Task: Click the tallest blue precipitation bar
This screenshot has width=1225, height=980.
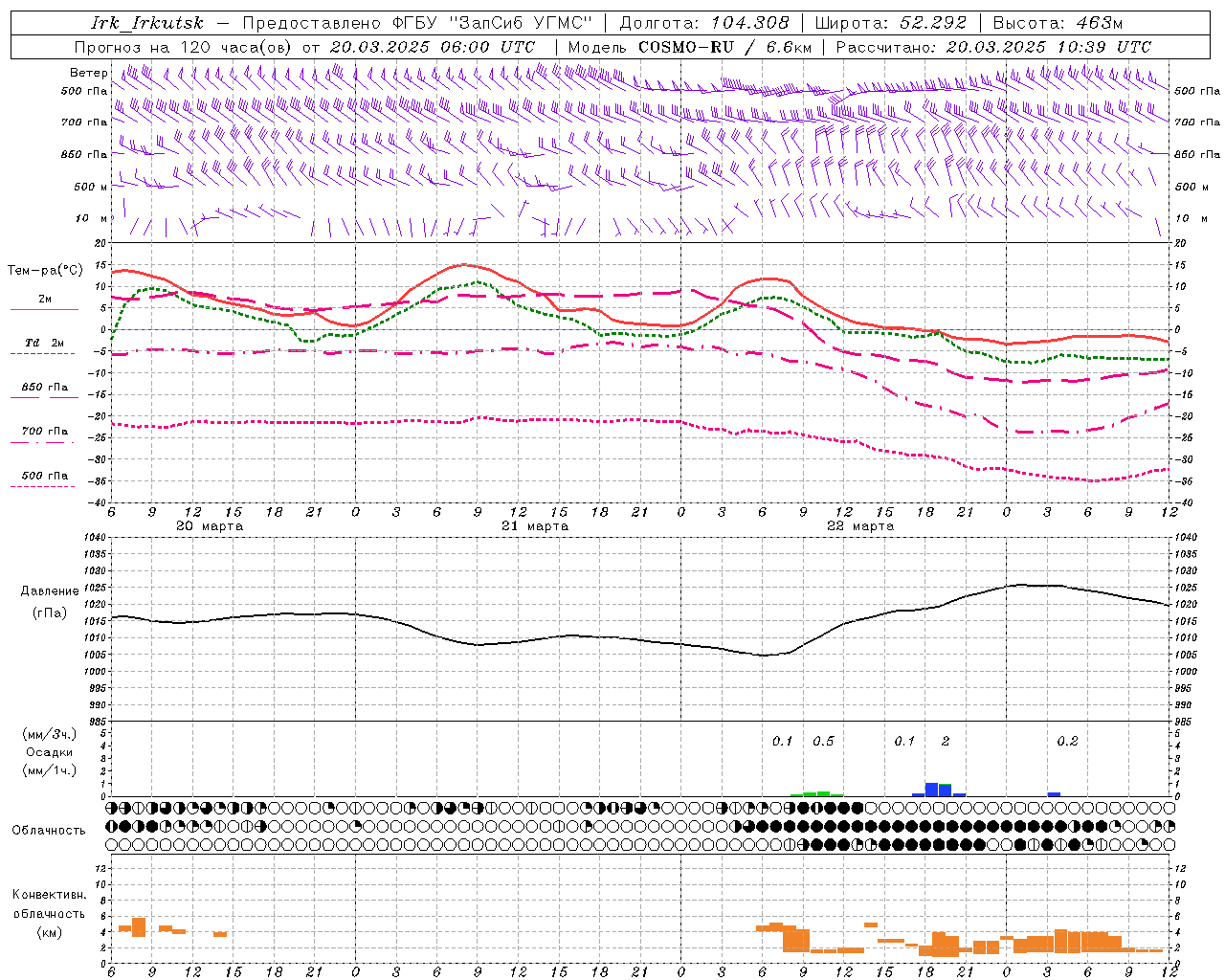Action: click(931, 790)
